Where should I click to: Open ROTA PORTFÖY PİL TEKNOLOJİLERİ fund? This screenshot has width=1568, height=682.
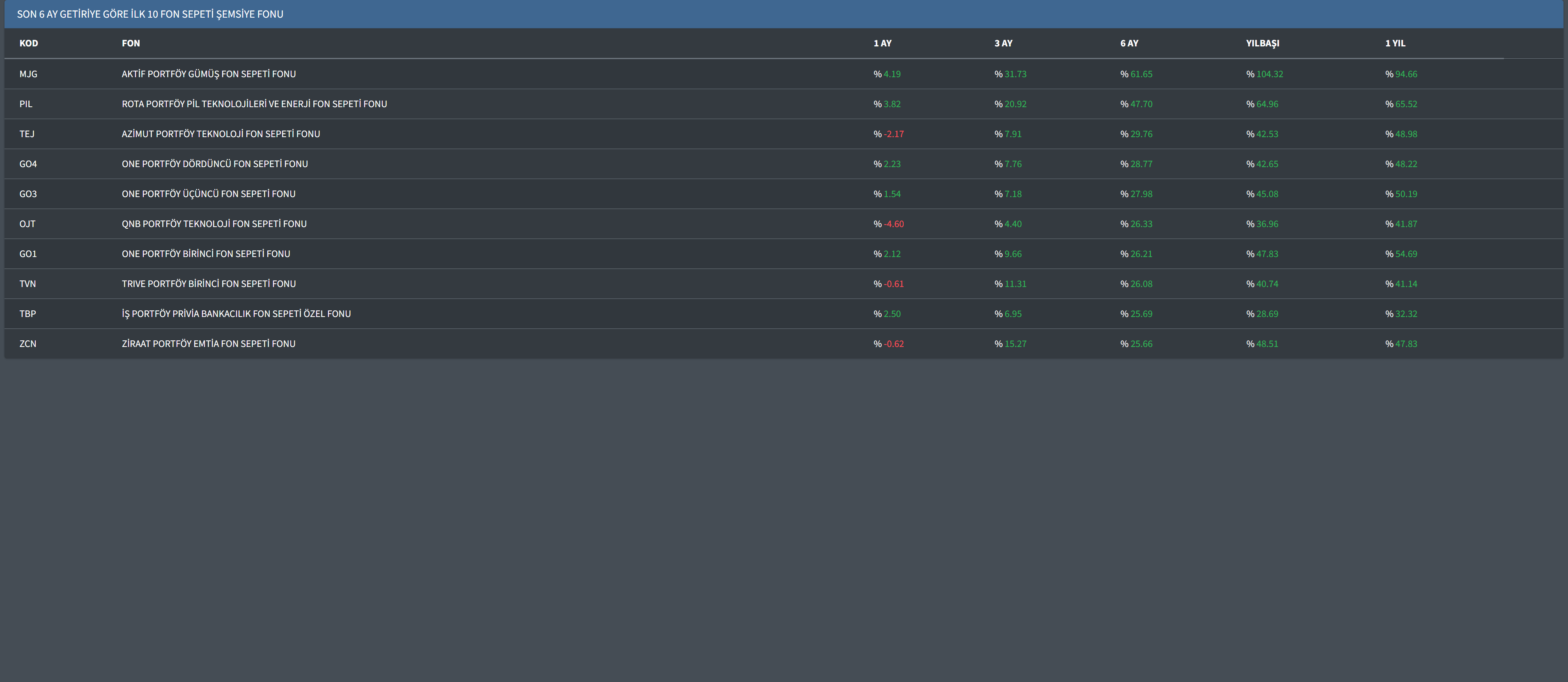coord(255,104)
